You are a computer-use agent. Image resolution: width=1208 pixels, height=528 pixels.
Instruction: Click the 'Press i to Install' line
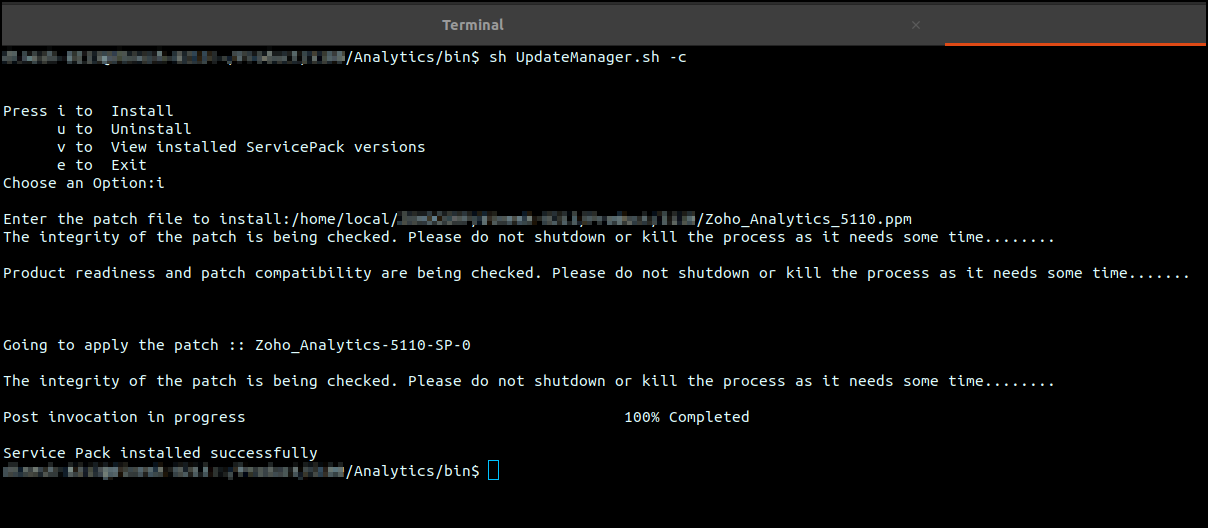point(88,111)
